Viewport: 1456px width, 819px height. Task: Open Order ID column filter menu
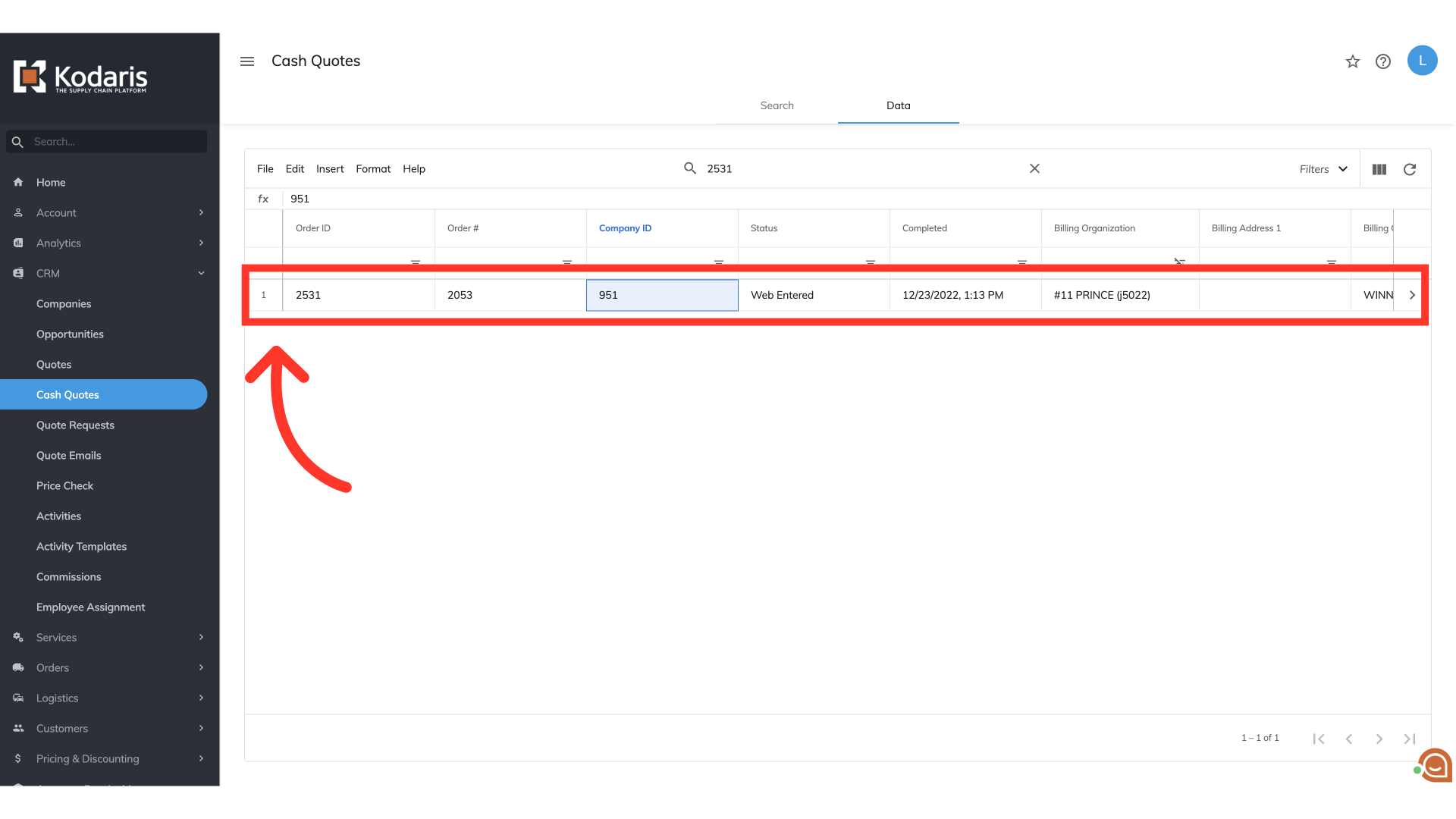(416, 262)
